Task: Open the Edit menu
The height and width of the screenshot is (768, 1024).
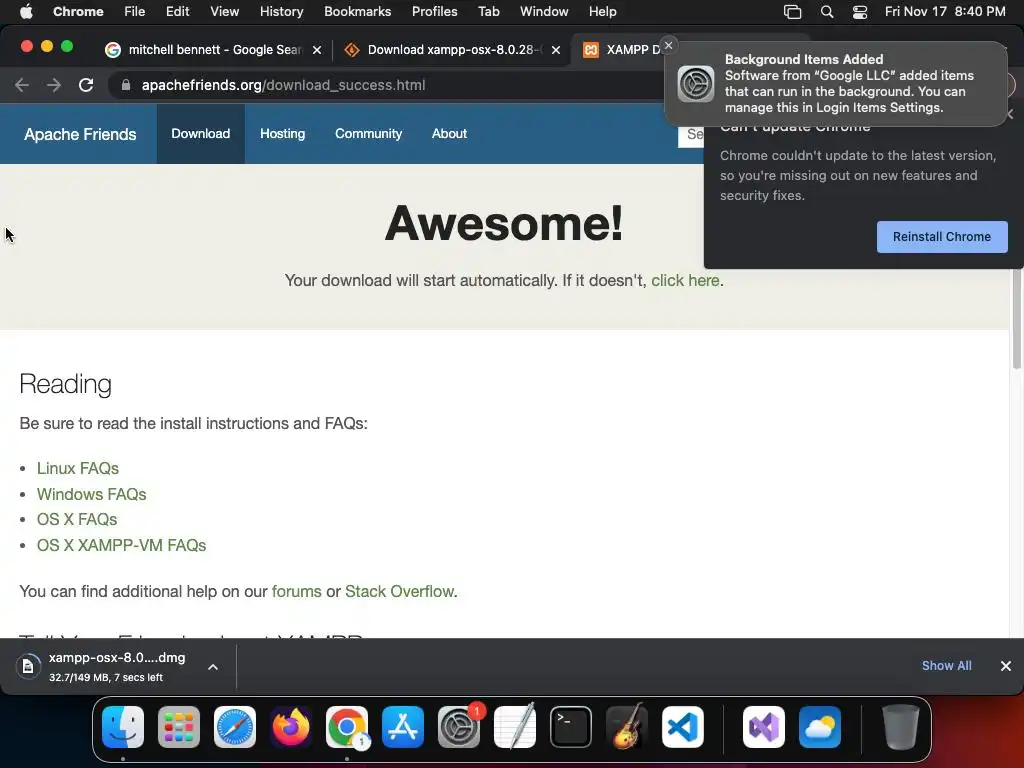Action: coord(177,11)
